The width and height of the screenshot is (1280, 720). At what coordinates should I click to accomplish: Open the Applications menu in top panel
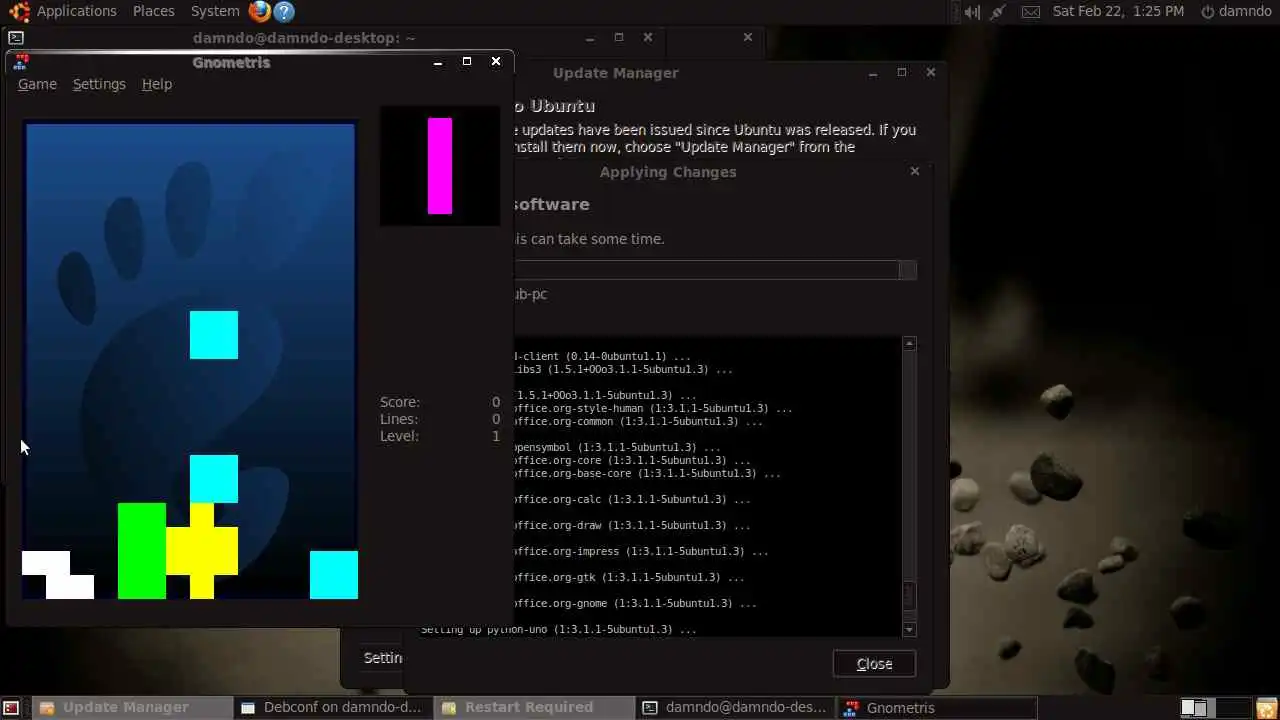click(77, 11)
